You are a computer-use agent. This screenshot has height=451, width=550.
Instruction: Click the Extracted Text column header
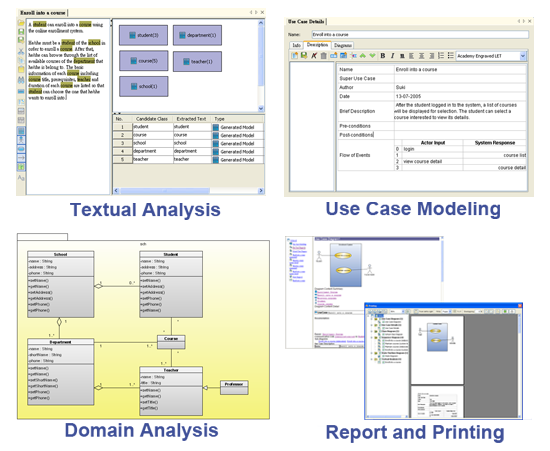(191, 119)
